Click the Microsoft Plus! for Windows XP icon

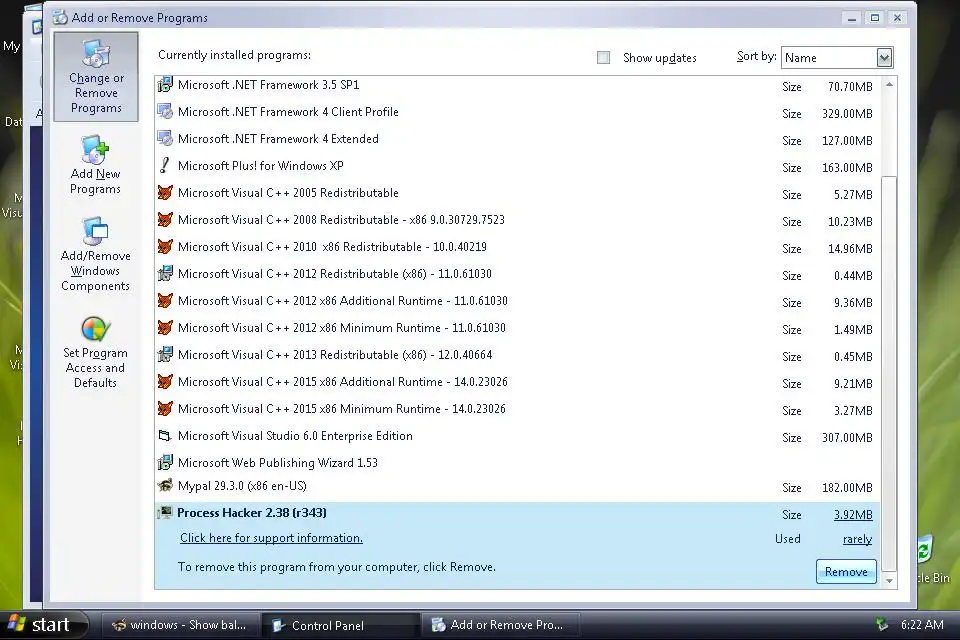[165, 165]
